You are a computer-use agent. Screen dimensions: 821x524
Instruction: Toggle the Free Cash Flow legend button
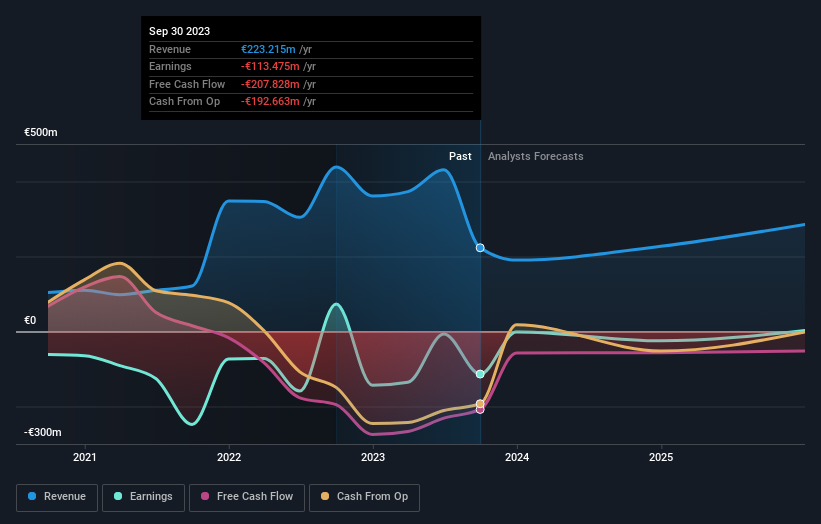coord(247,497)
